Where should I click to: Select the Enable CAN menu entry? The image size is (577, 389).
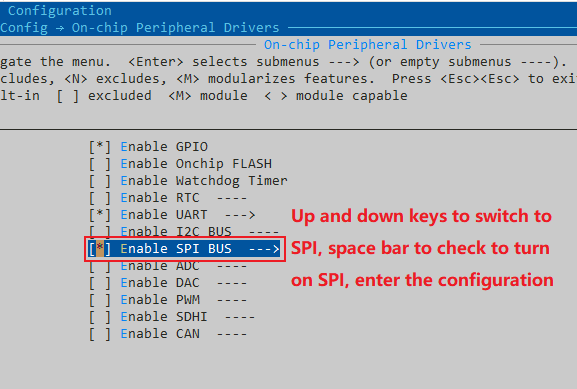point(160,333)
